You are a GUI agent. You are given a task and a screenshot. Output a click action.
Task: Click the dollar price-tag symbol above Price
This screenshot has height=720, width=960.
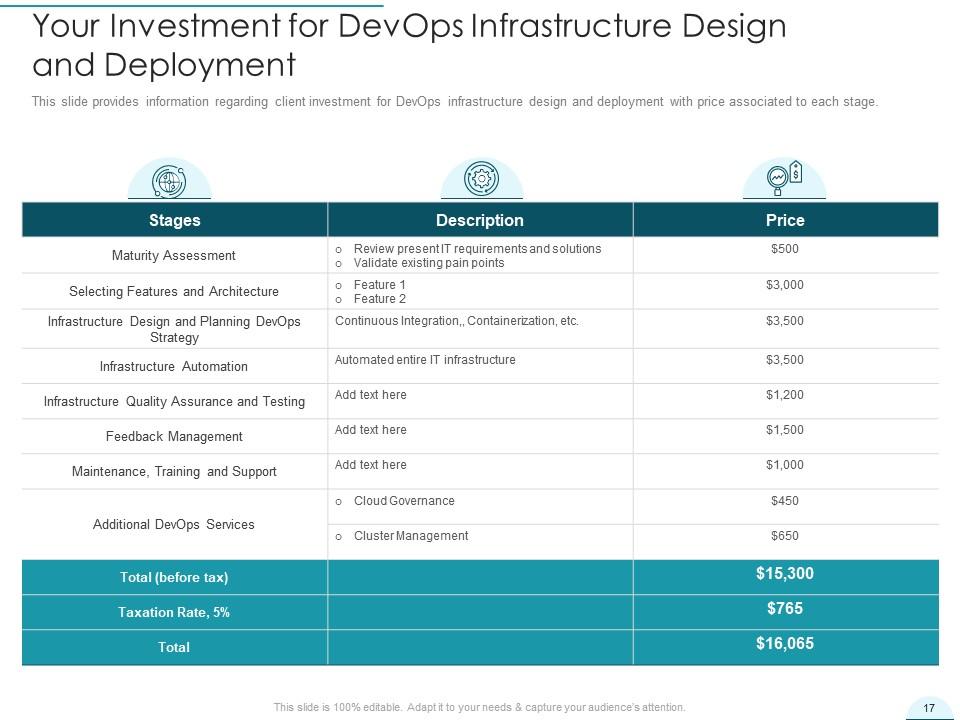coord(797,172)
